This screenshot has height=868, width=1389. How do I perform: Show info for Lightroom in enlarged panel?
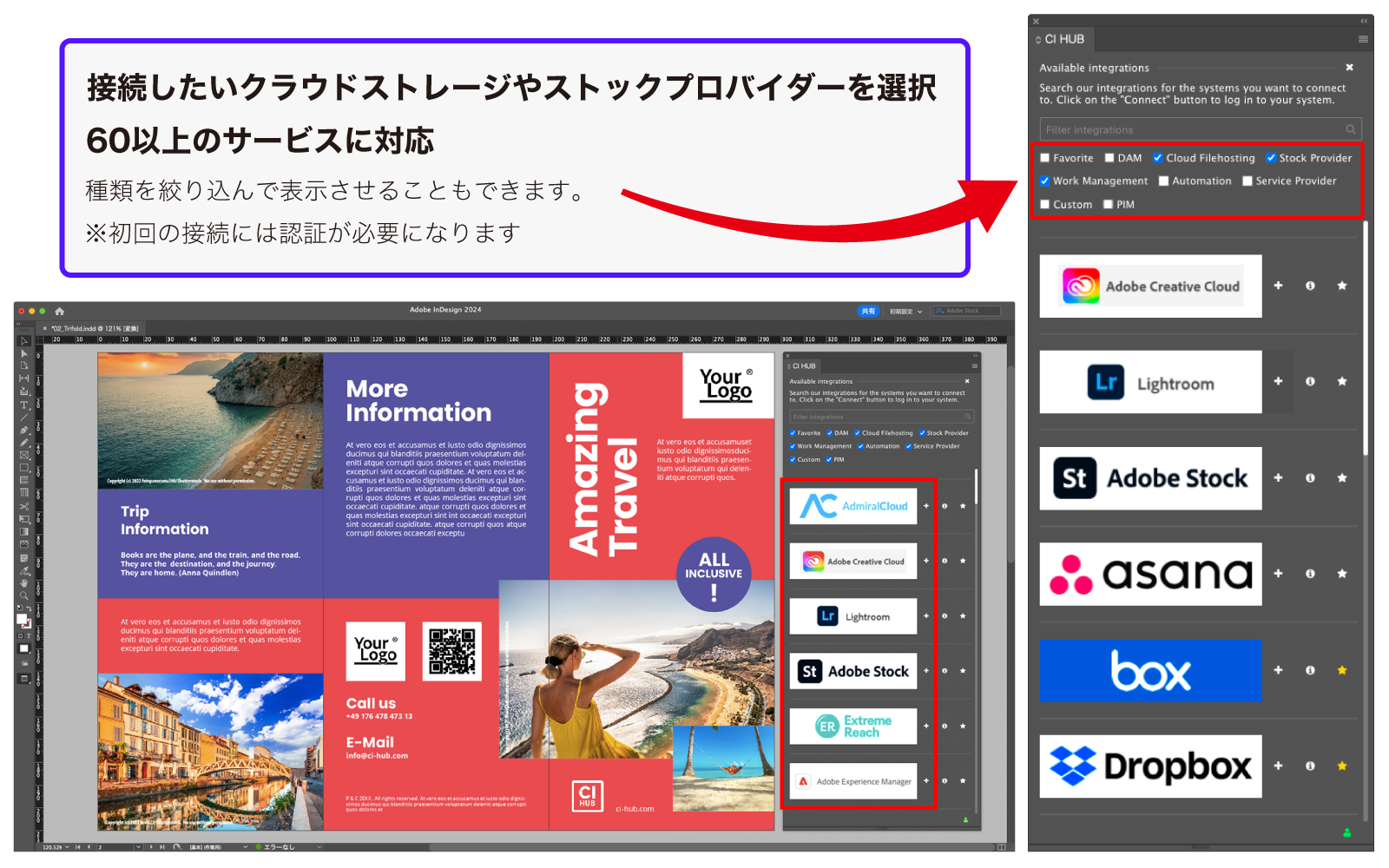[1310, 381]
